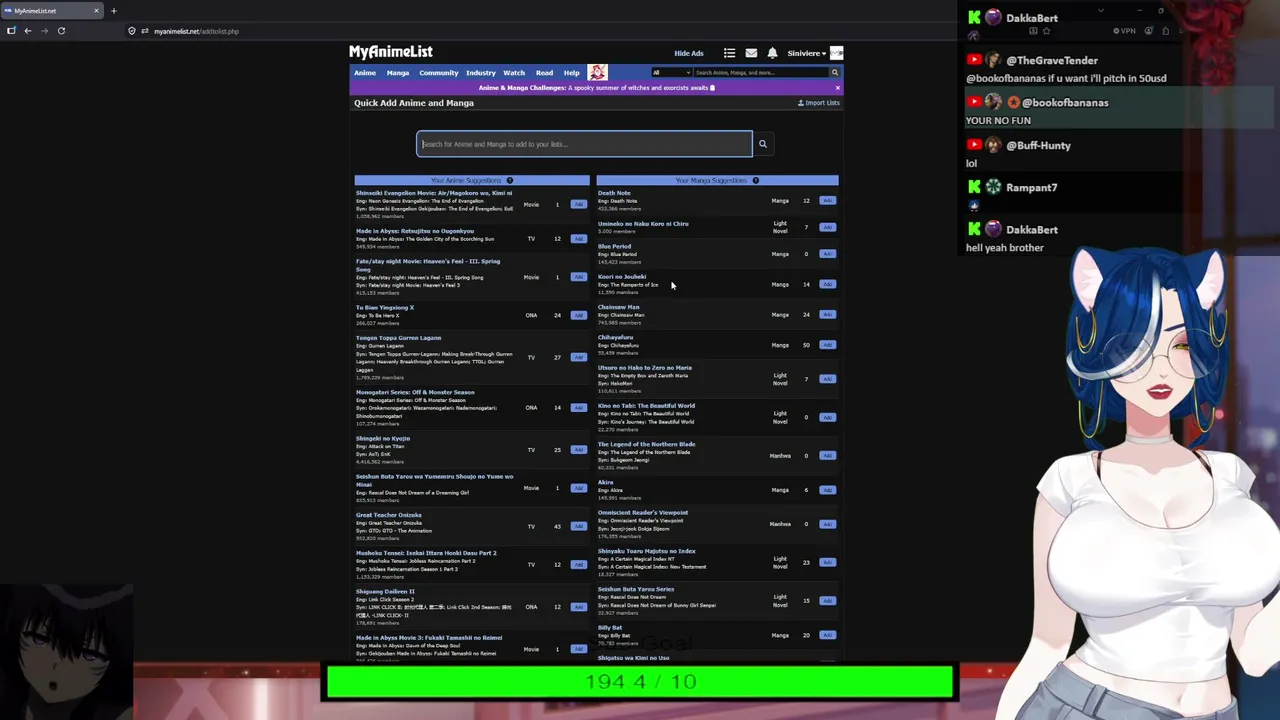Focus the navbar 'Search Anime, Manga, and more' field
This screenshot has height=720, width=1280.
[760, 72]
